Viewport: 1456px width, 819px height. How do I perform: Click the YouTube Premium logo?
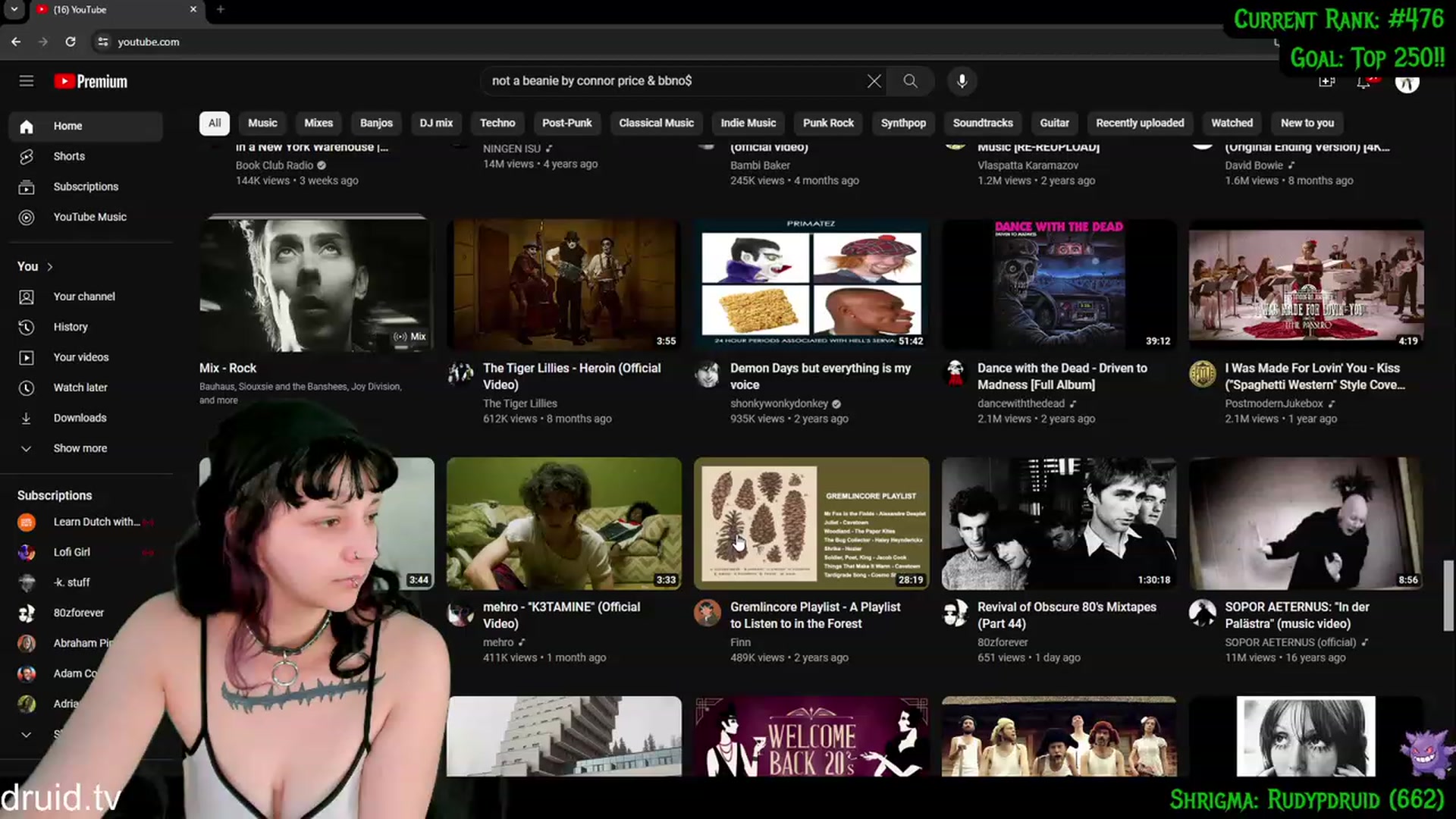coord(91,81)
